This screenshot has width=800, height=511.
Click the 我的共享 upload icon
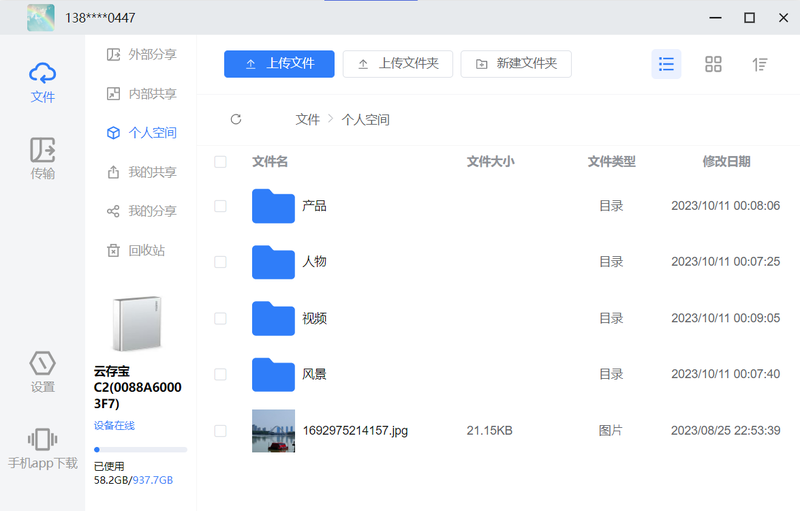113,172
